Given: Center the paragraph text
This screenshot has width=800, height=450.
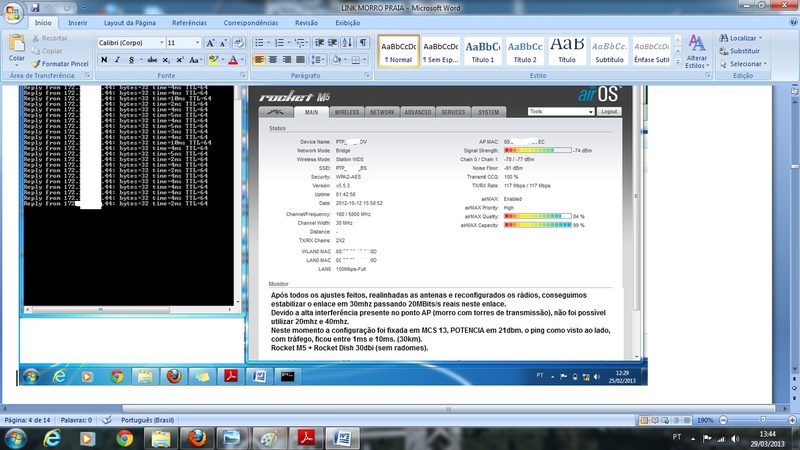Looking at the screenshot, I should (273, 60).
